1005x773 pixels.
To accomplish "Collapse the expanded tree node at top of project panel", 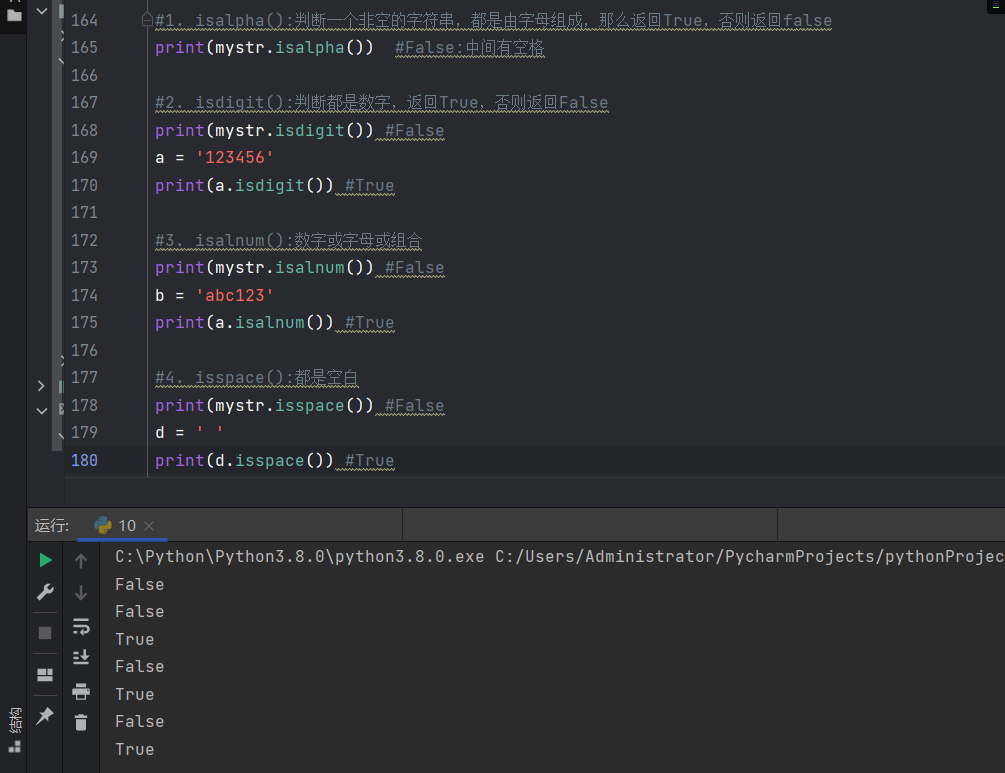I will pyautogui.click(x=41, y=10).
